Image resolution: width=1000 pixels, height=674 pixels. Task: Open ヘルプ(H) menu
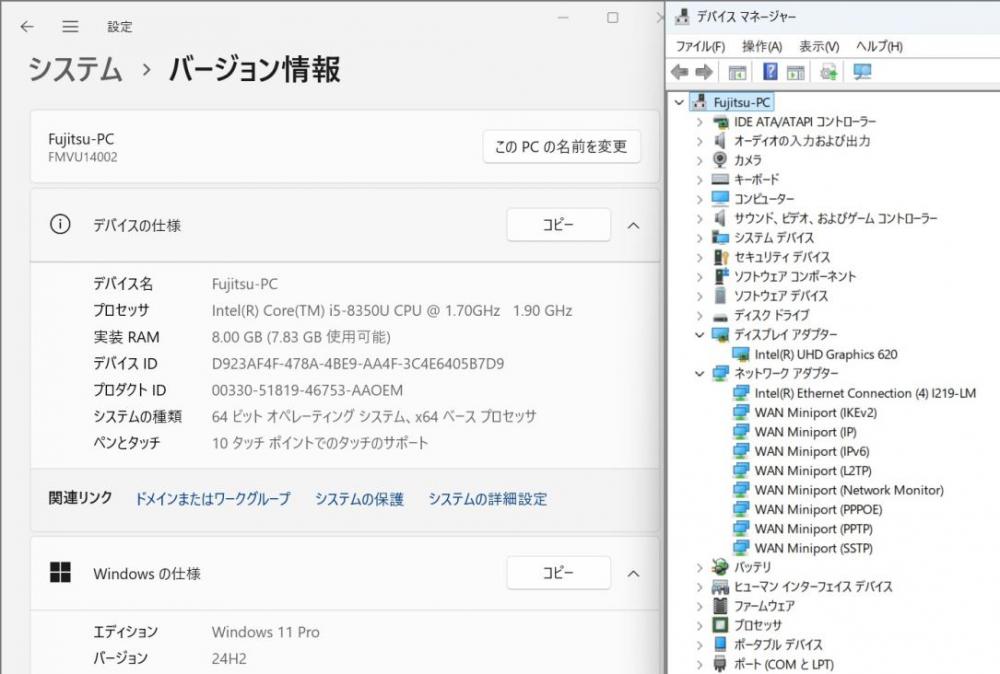click(879, 47)
